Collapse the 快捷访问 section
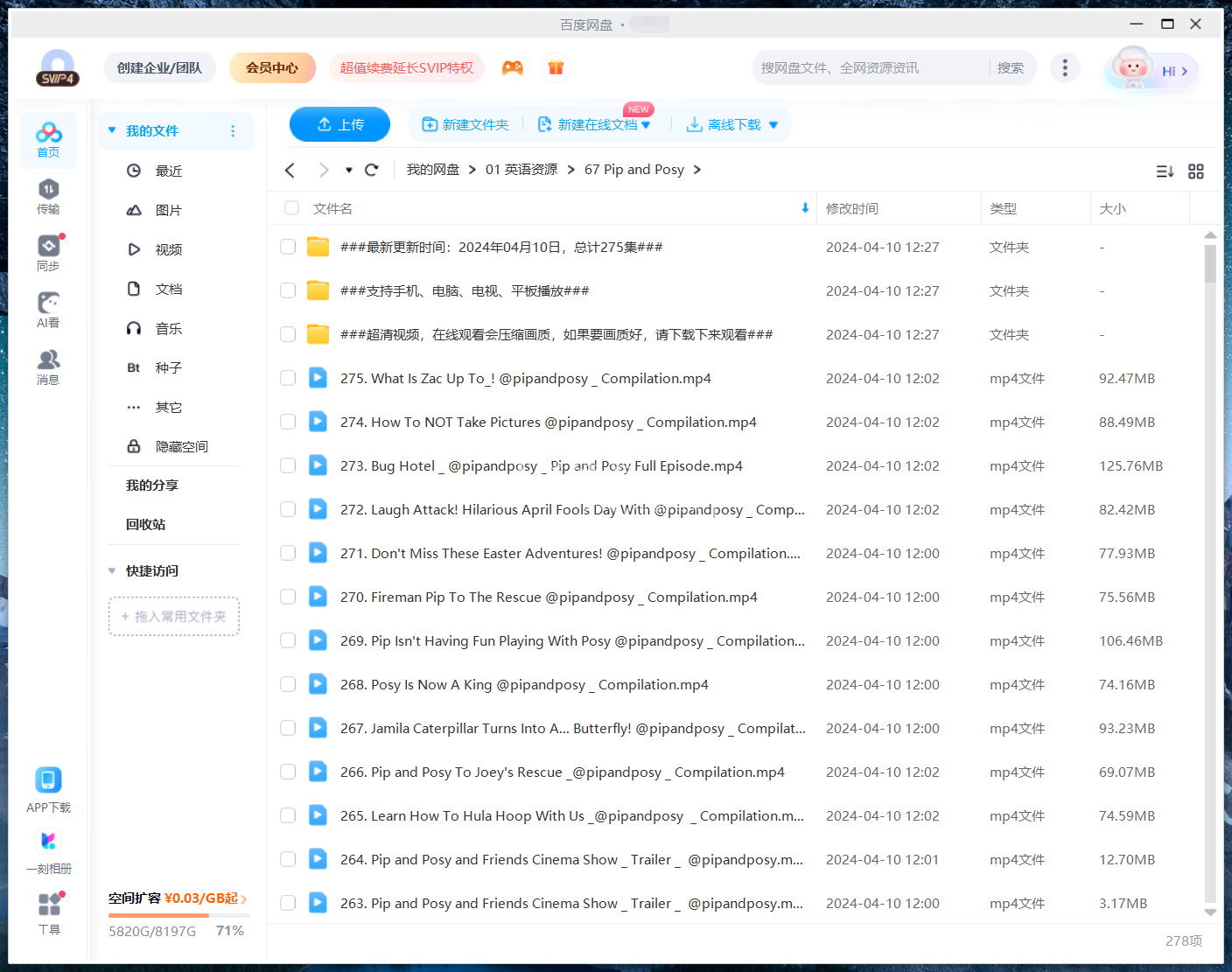 point(112,570)
